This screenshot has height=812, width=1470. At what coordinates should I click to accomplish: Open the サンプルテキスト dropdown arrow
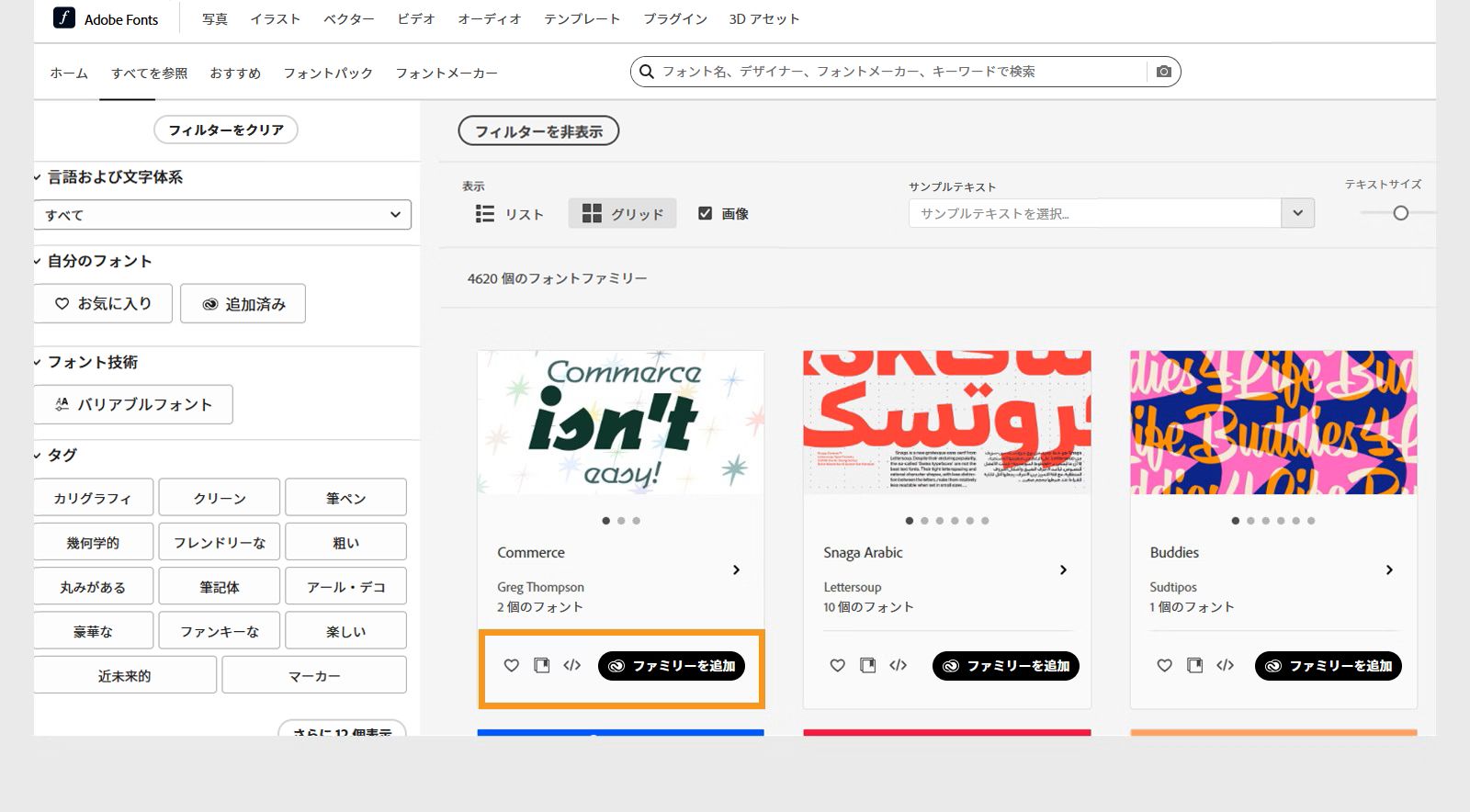(1297, 213)
